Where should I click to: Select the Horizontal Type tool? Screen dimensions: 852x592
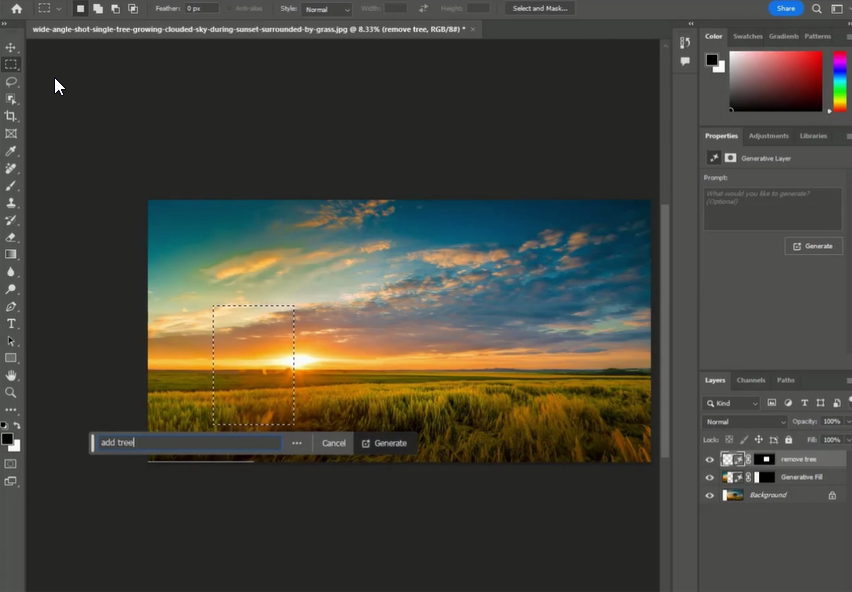[x=11, y=324]
